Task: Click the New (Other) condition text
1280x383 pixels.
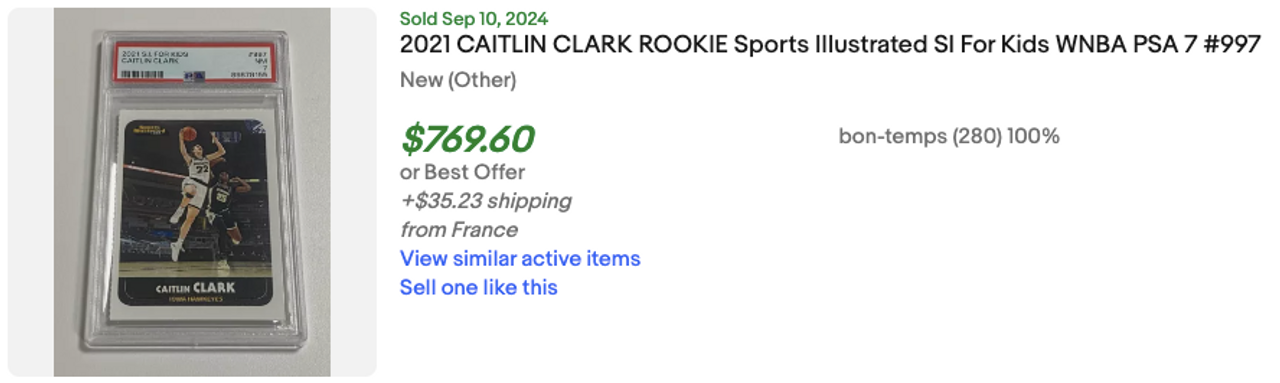Action: 458,80
